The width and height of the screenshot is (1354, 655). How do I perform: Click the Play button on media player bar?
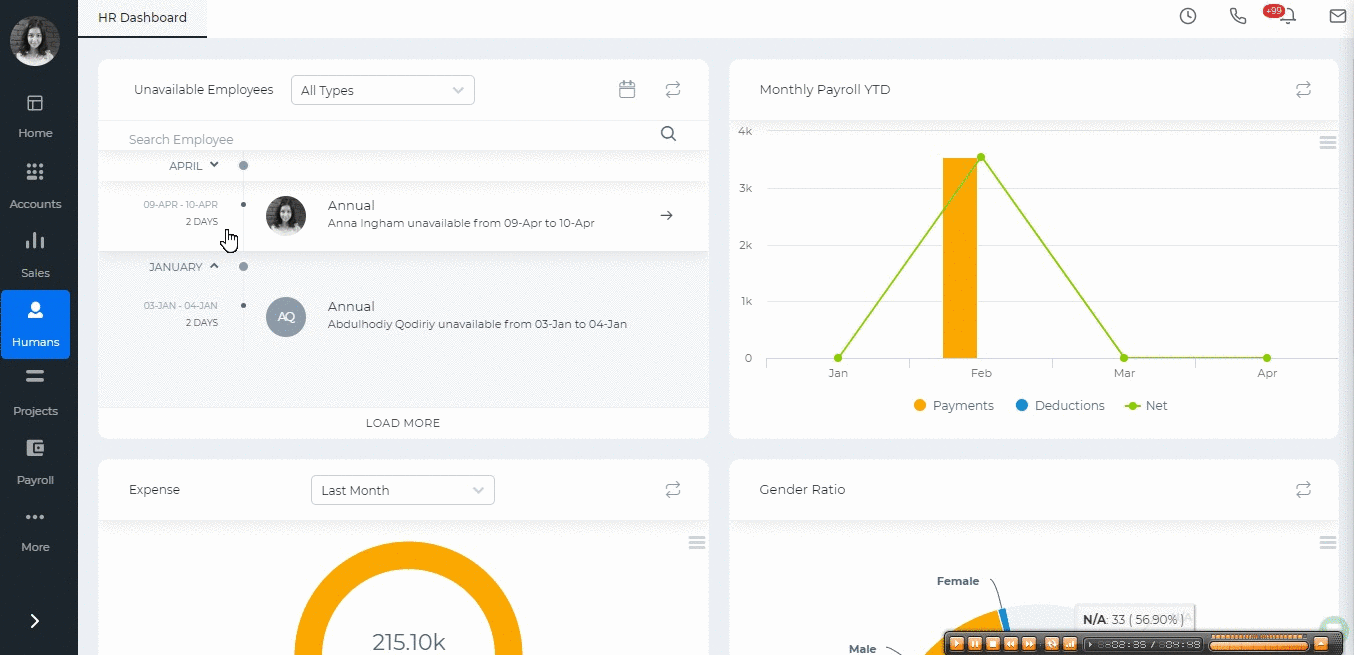957,643
